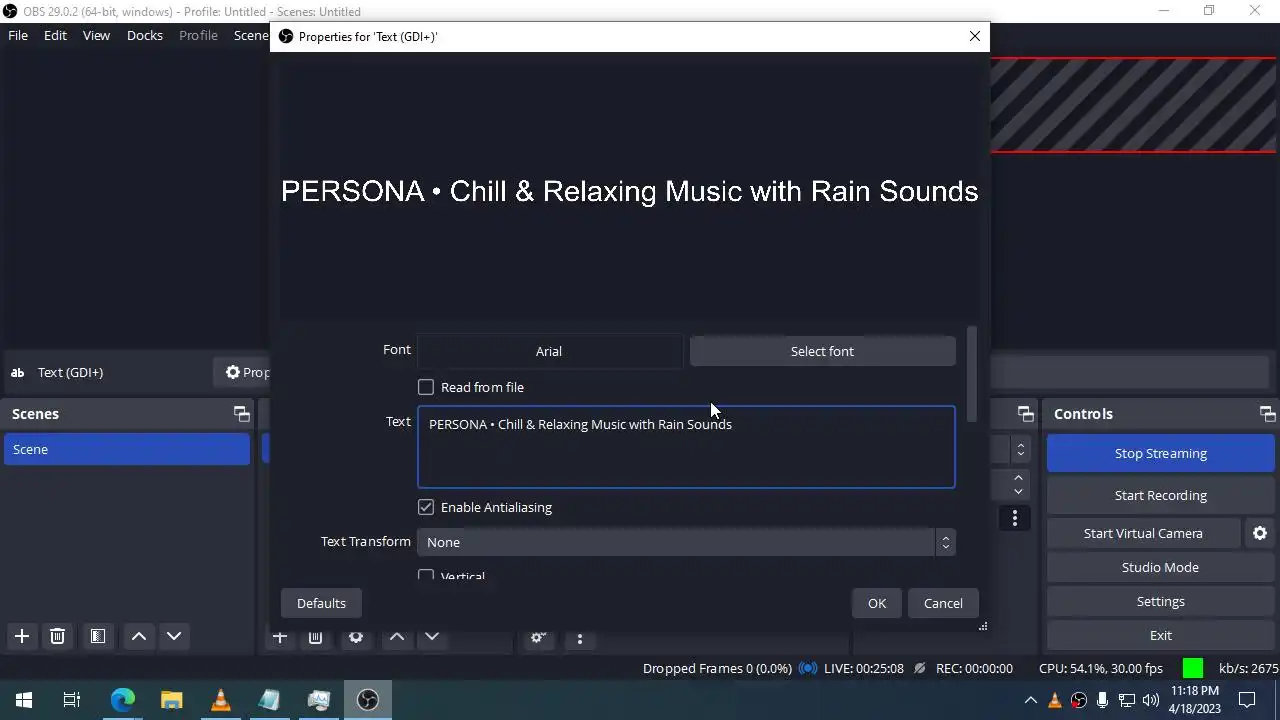This screenshot has width=1280, height=720.
Task: Open the File menu
Action: point(18,35)
